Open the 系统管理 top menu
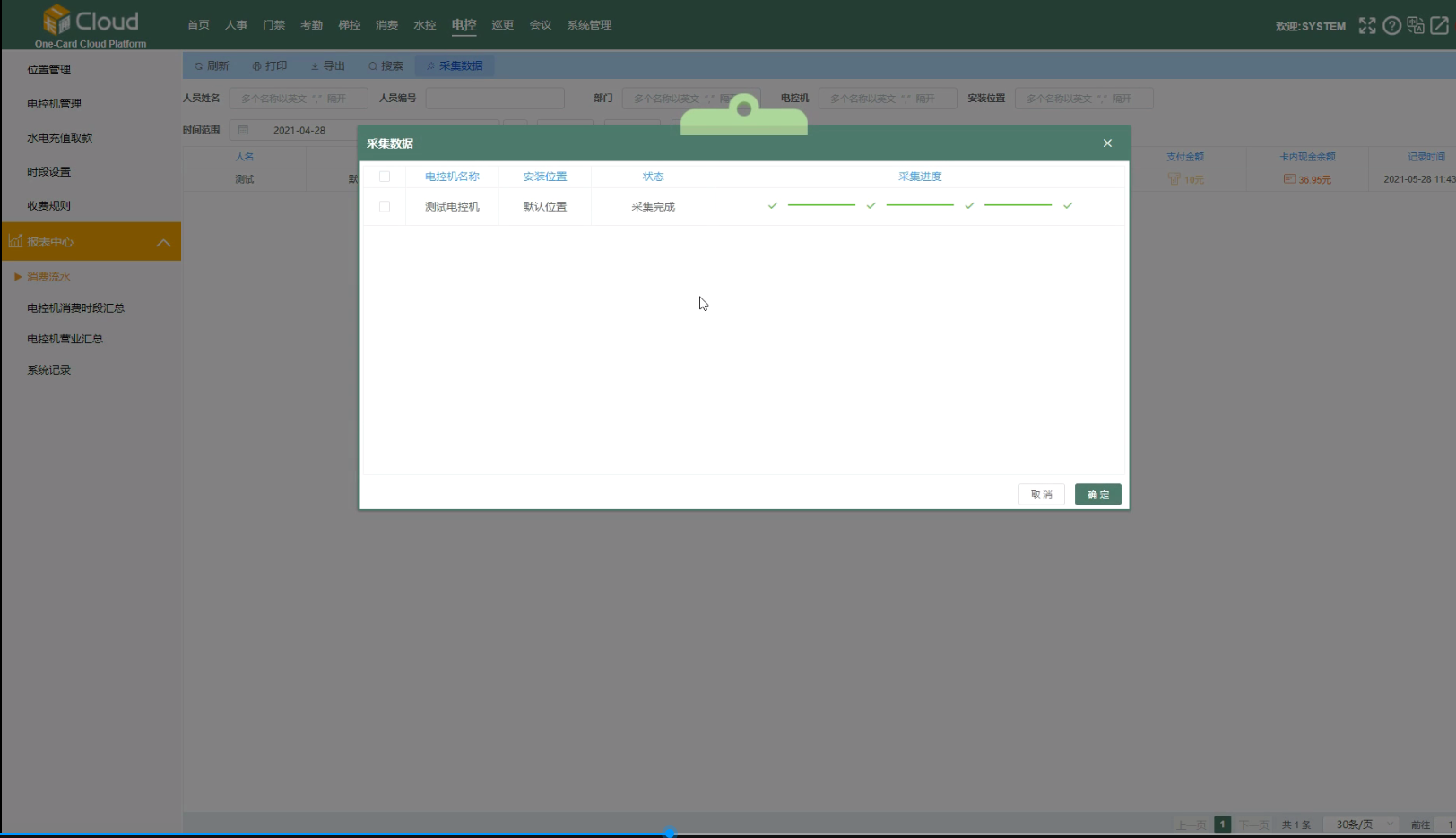This screenshot has width=1456, height=838. coord(589,25)
